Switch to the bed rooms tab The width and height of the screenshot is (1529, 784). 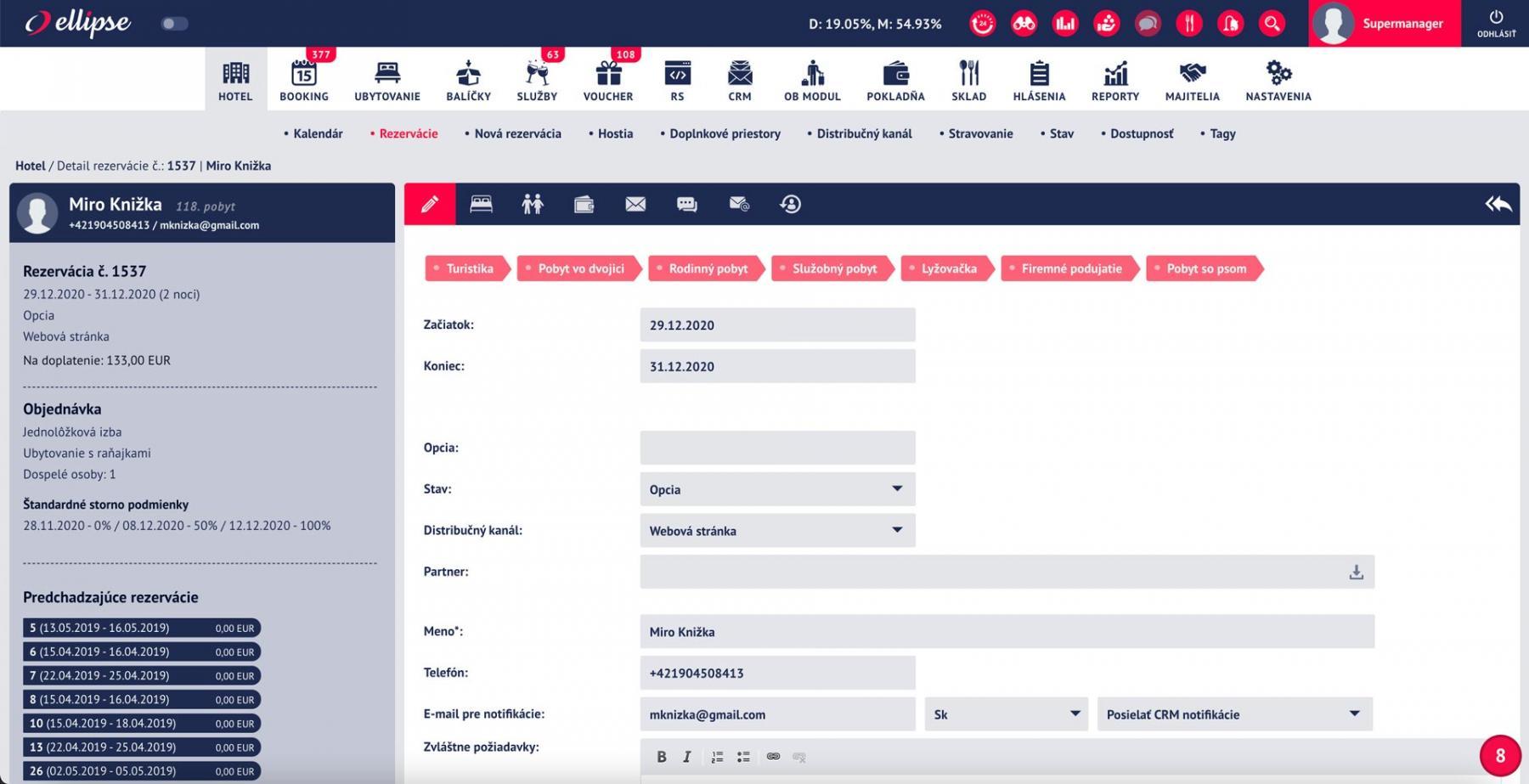pos(482,204)
